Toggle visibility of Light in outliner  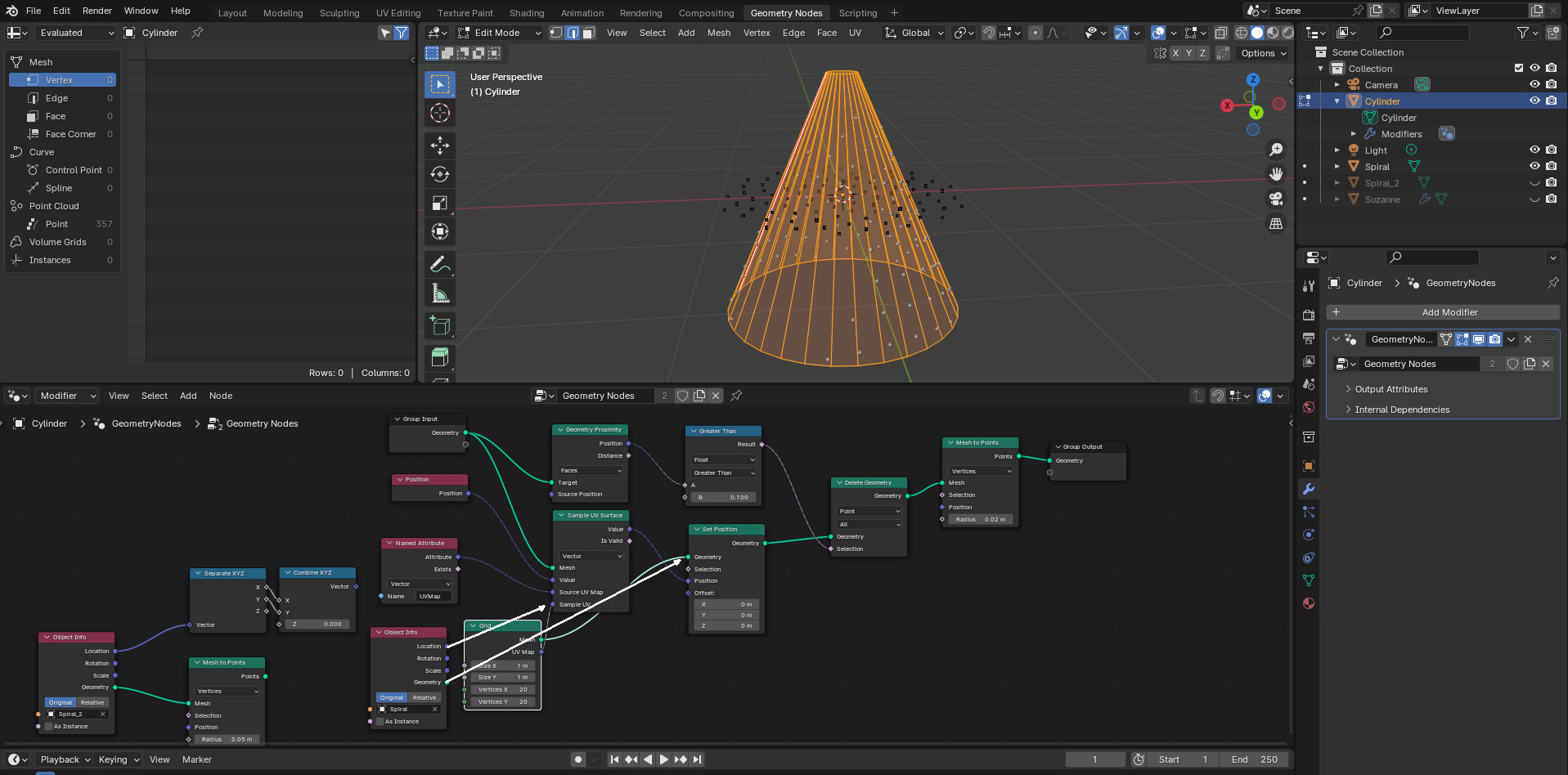coord(1534,150)
